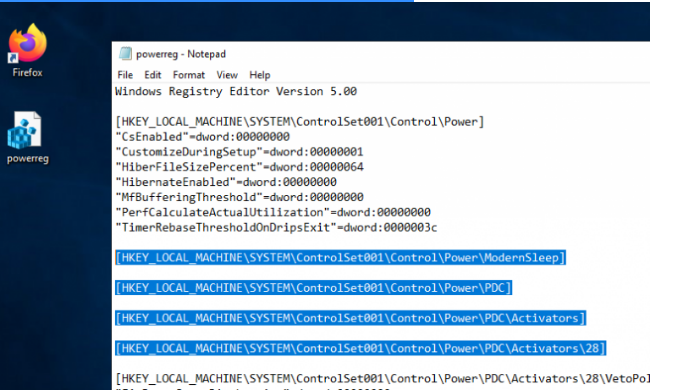
Task: Click the highlighted PDC\Activators\28] key line
Action: tap(361, 348)
